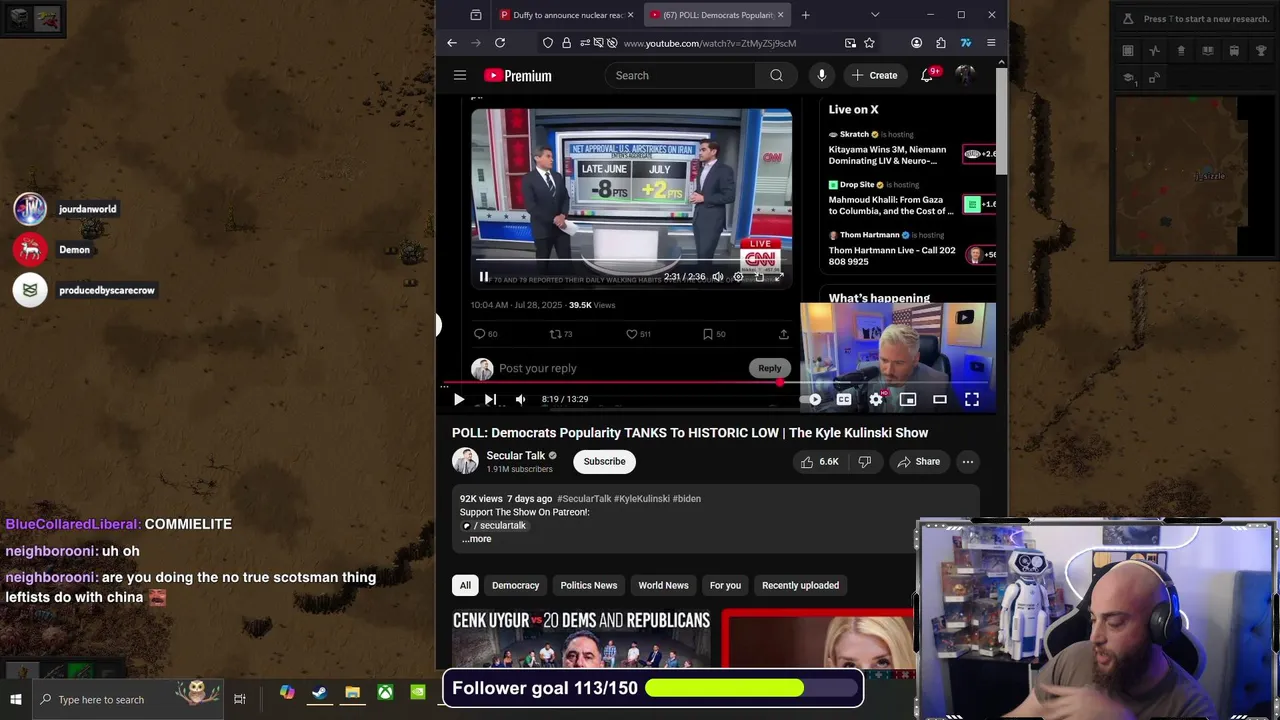Open the Create menu button

tap(875, 75)
